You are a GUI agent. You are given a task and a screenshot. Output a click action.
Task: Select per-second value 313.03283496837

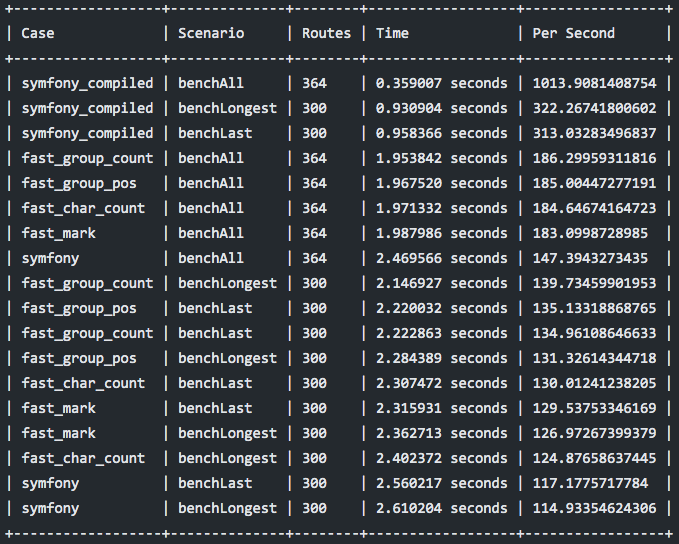point(595,133)
